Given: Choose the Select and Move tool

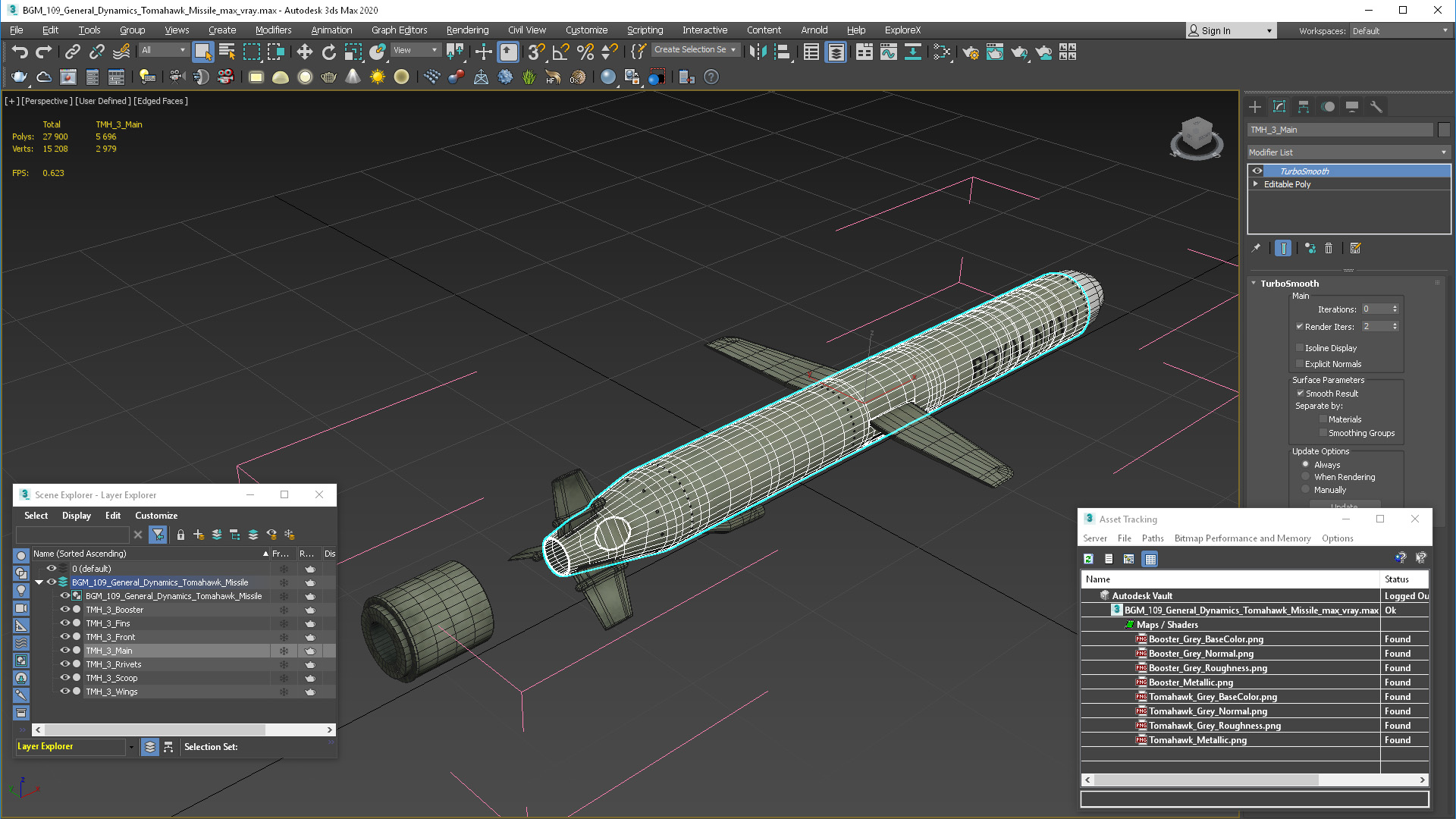Looking at the screenshot, I should point(304,52).
